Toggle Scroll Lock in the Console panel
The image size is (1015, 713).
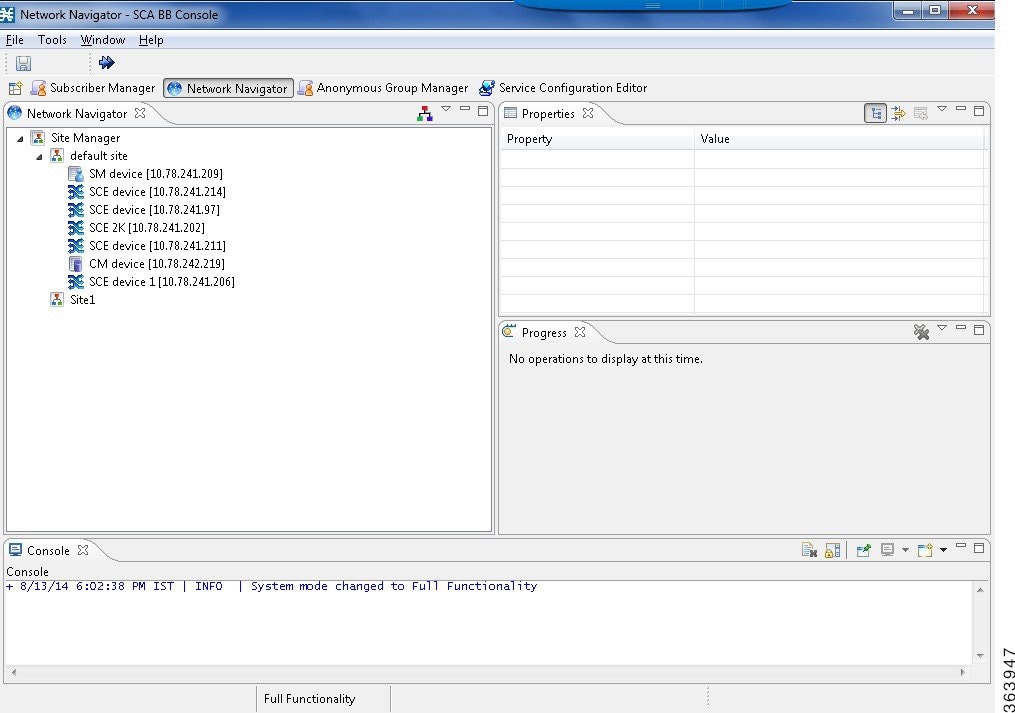(x=831, y=550)
